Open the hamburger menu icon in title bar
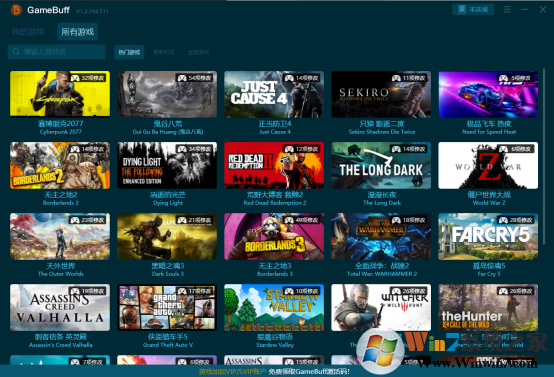This screenshot has height=377, width=554. coord(507,10)
